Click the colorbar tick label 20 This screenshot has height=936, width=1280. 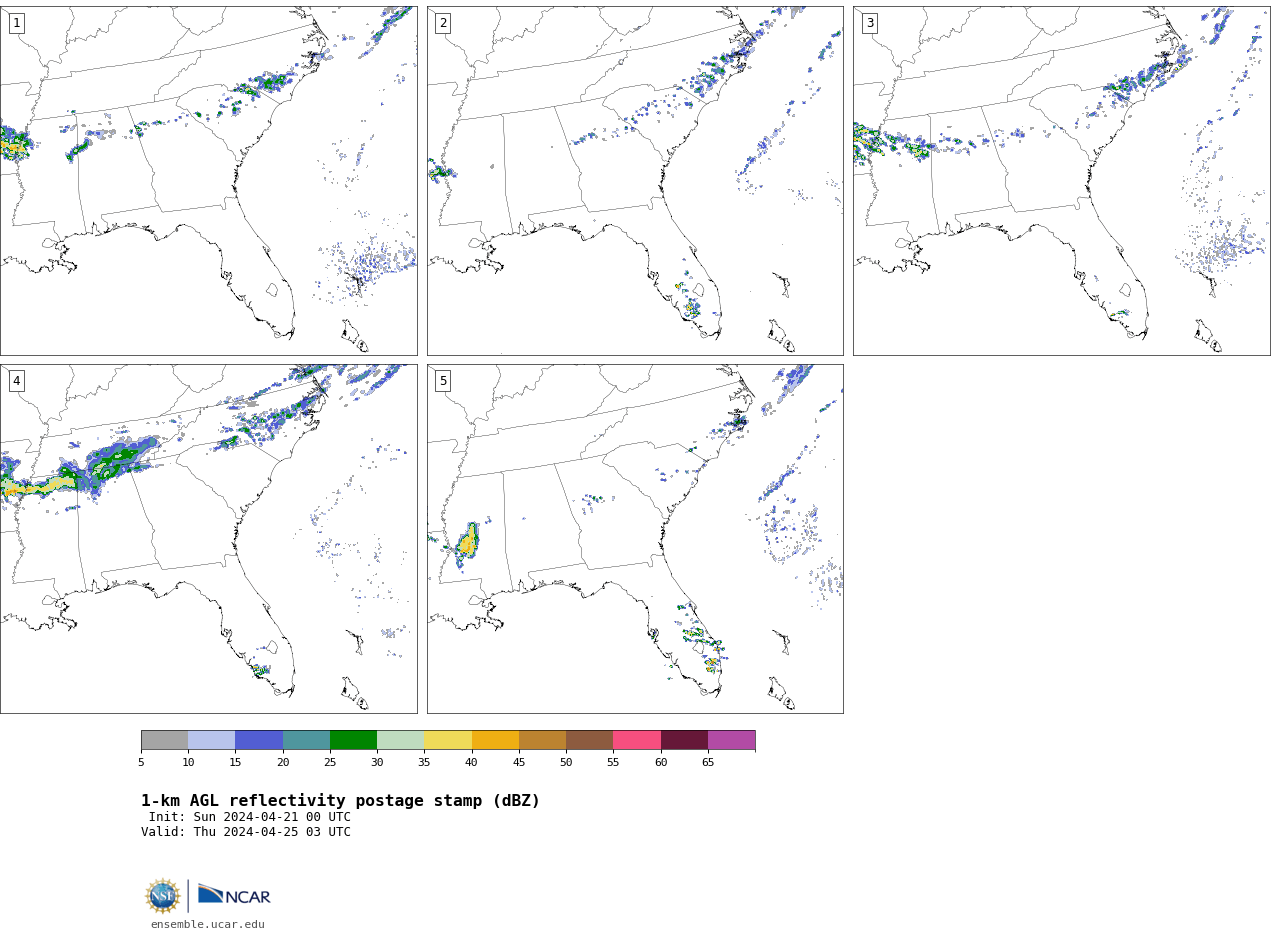(x=283, y=763)
